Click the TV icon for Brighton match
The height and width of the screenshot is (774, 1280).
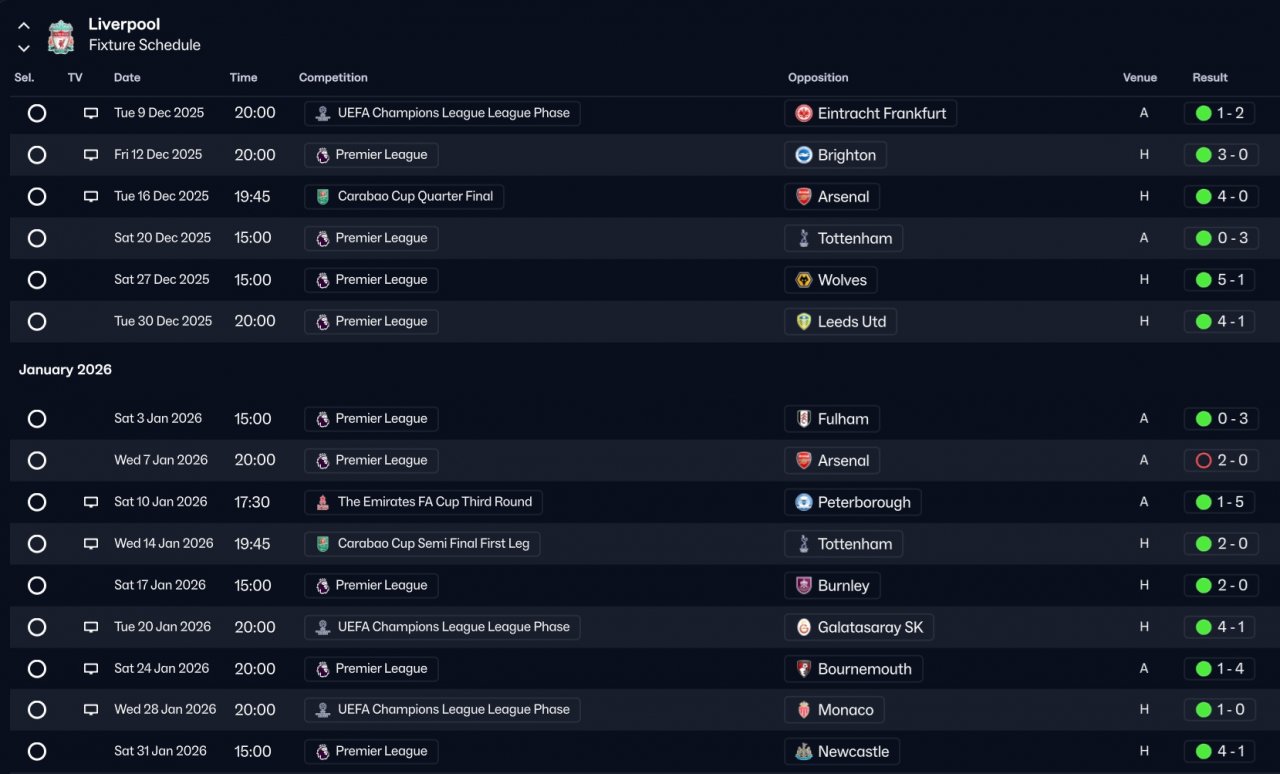[91, 155]
